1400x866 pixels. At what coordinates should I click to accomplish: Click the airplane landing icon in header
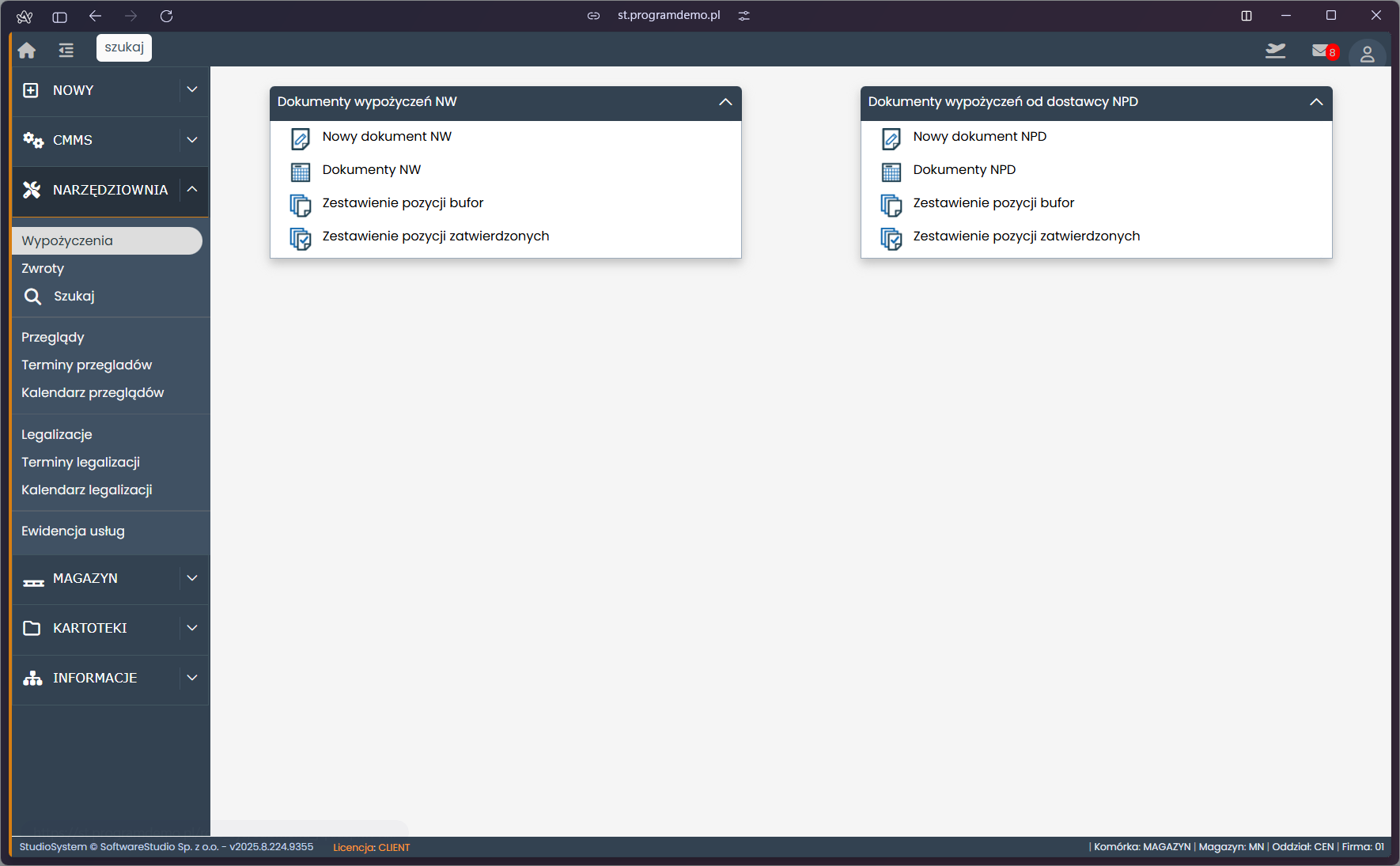(x=1275, y=51)
